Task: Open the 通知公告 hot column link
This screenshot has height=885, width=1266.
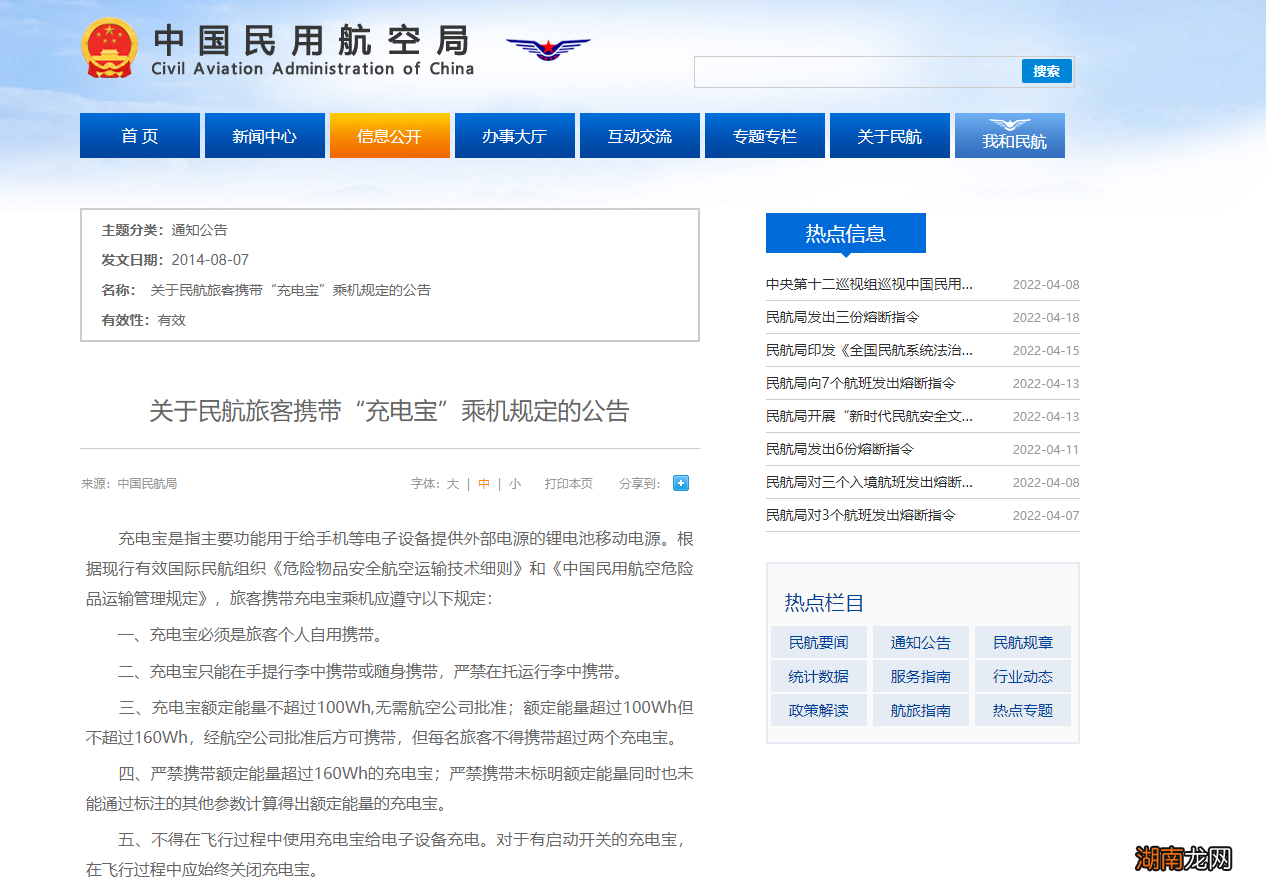Action: [x=920, y=642]
